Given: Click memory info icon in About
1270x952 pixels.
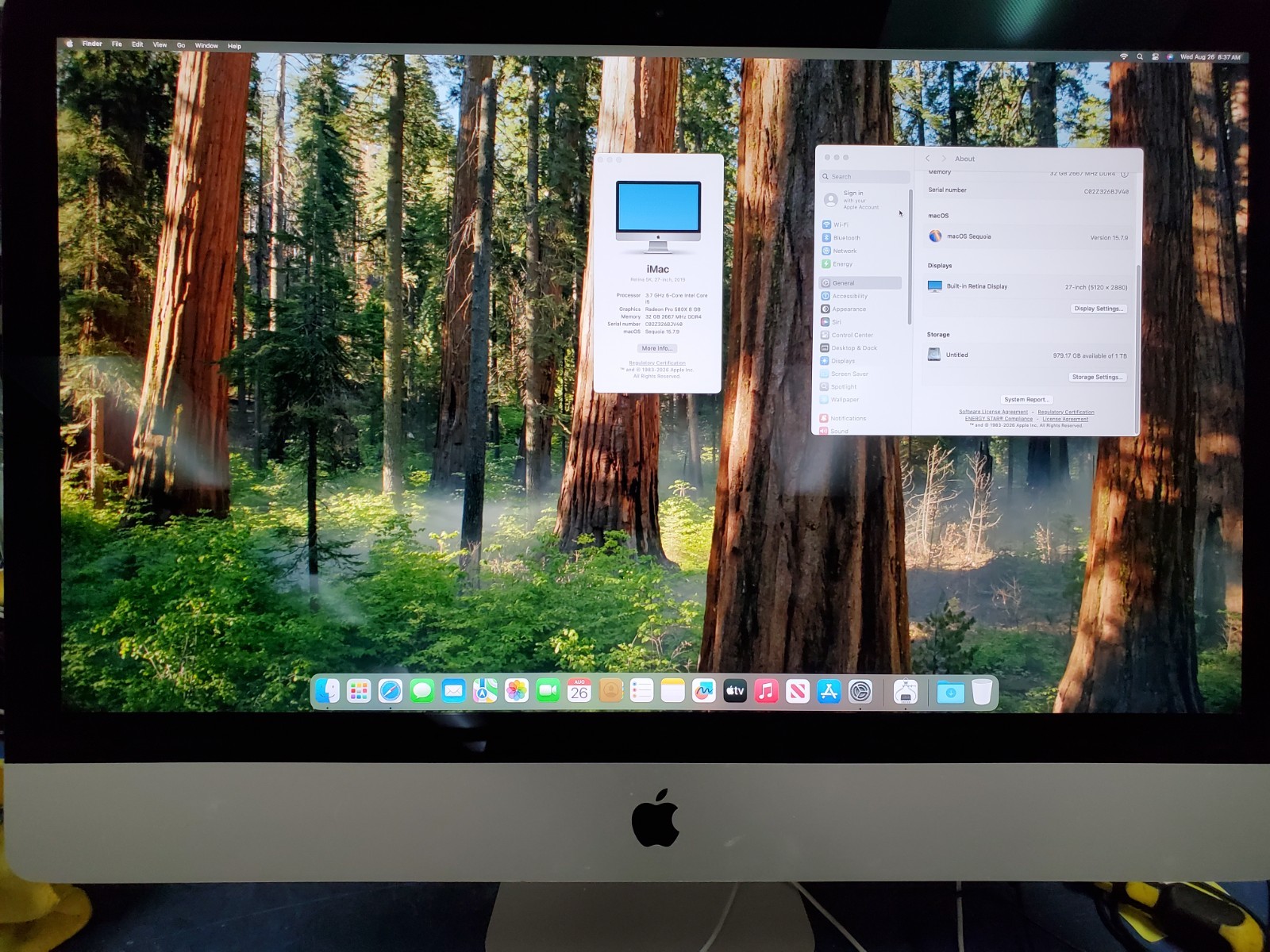Looking at the screenshot, I should tap(1124, 174).
